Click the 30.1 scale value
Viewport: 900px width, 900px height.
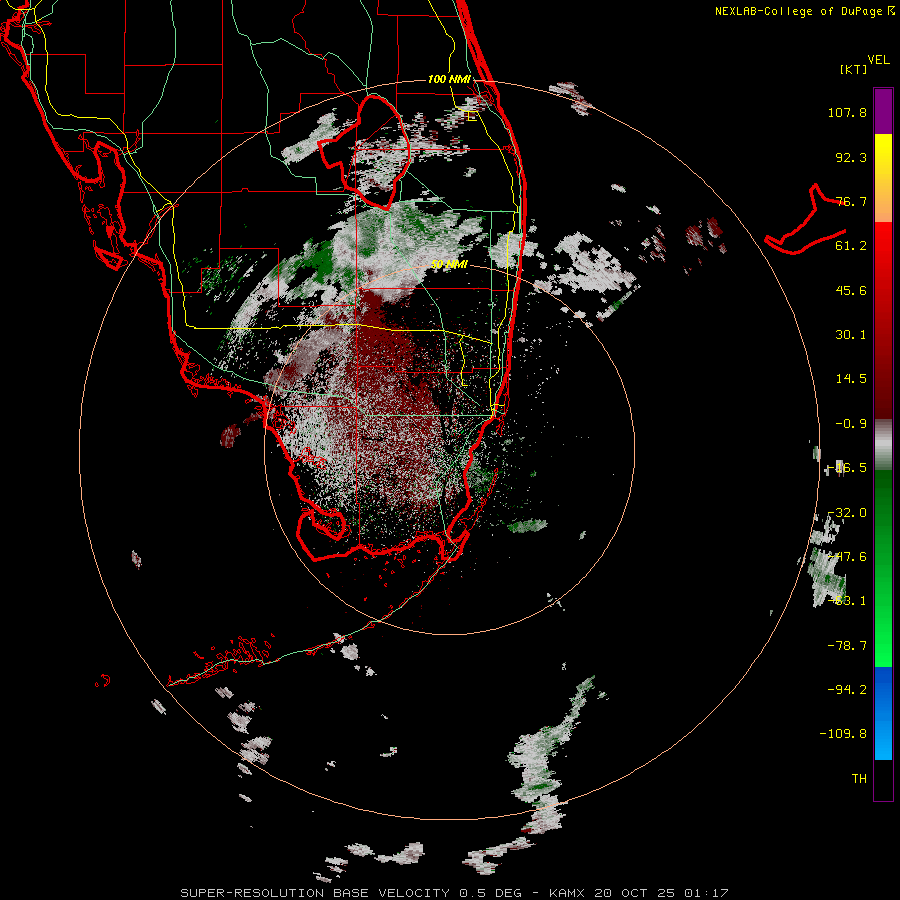click(851, 335)
